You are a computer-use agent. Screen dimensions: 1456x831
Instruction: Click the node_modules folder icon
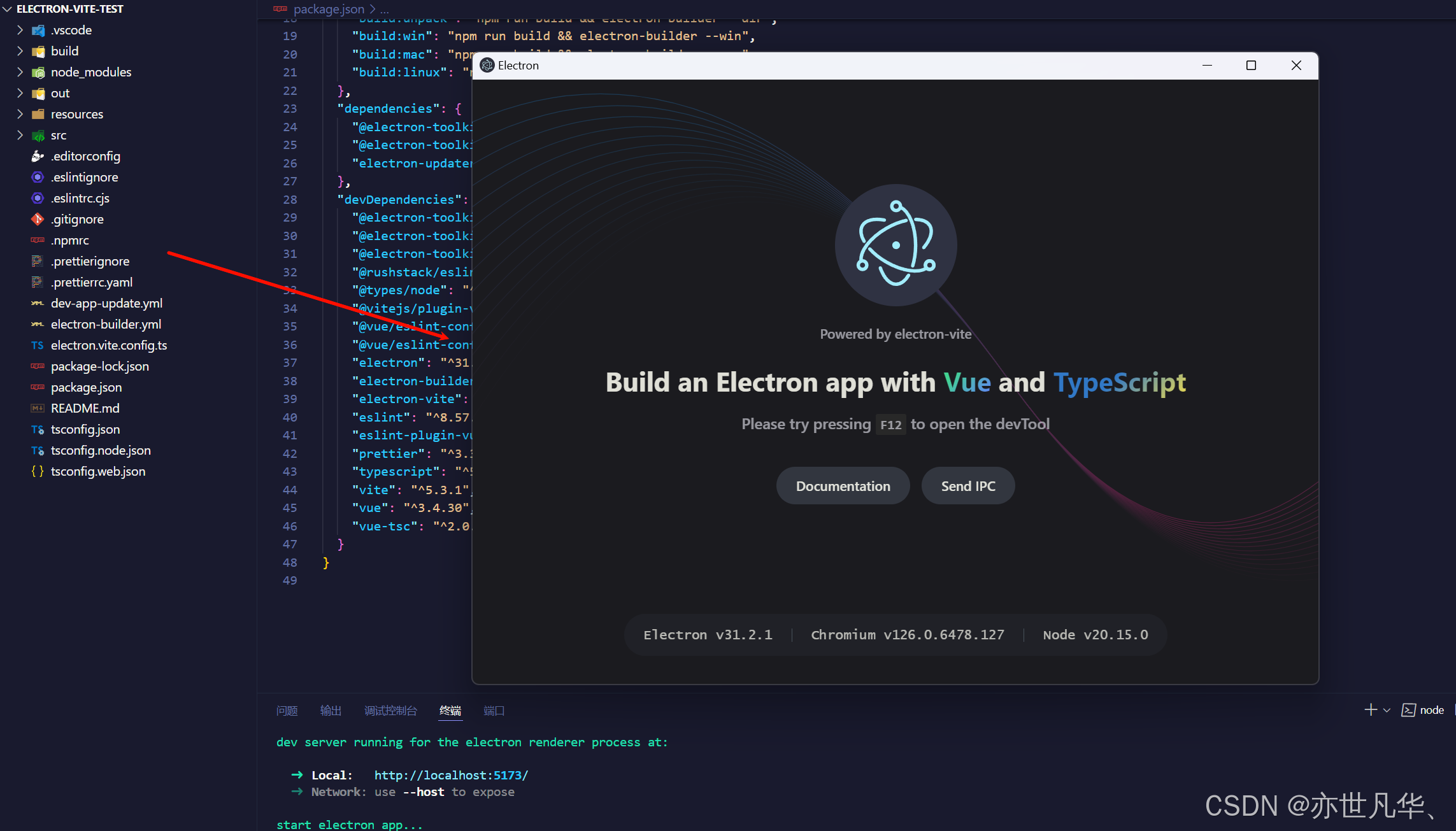pyautogui.click(x=38, y=73)
